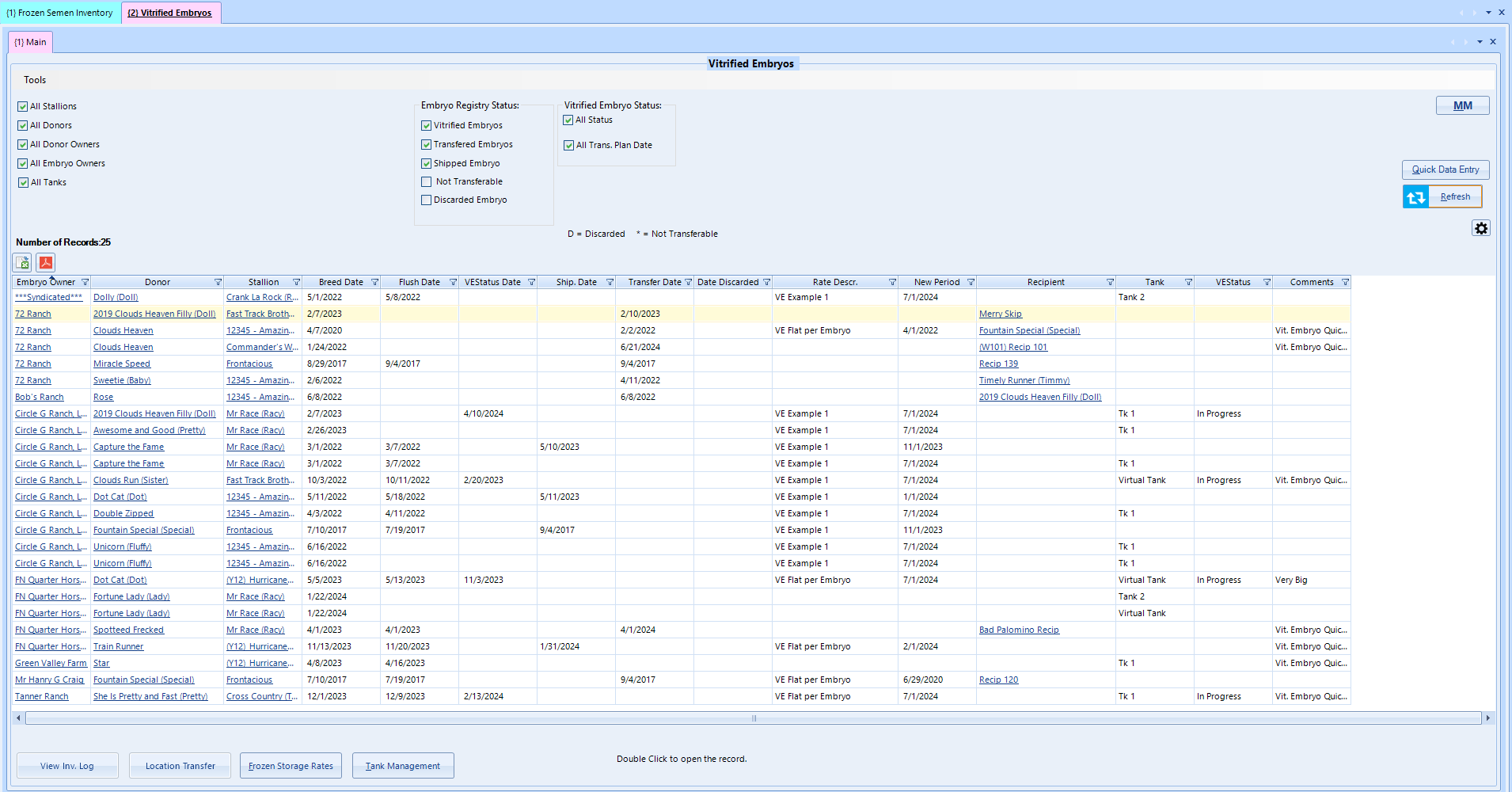Open tab list dropdown arrow in Main panel
This screenshot has width=1512, height=792.
1480,42
